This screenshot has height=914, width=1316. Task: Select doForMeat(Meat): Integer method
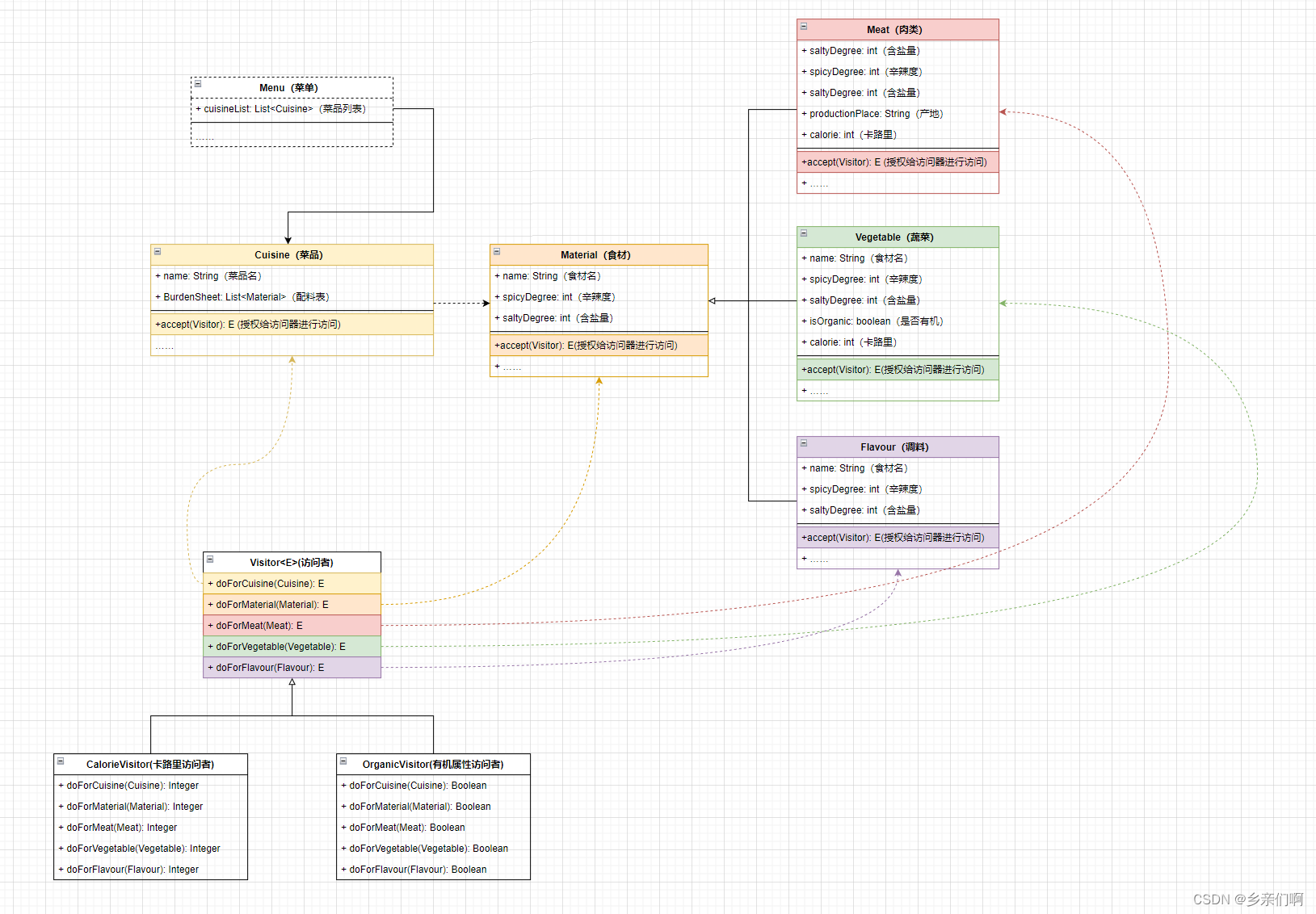[151, 828]
